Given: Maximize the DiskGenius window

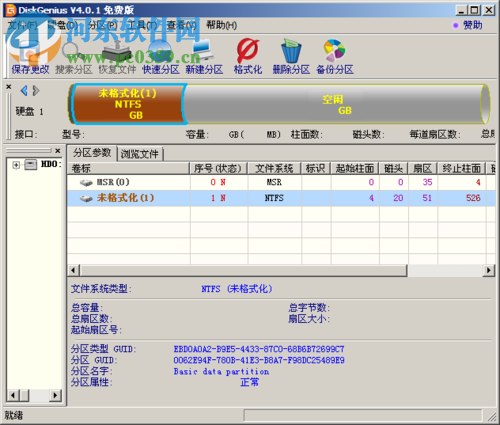Looking at the screenshot, I should (x=474, y=10).
